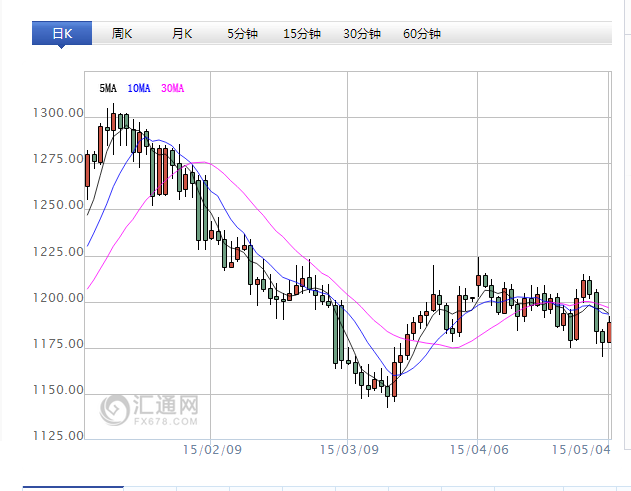Click the 15/02/09 date axis label
631x491 pixels.
(215, 452)
